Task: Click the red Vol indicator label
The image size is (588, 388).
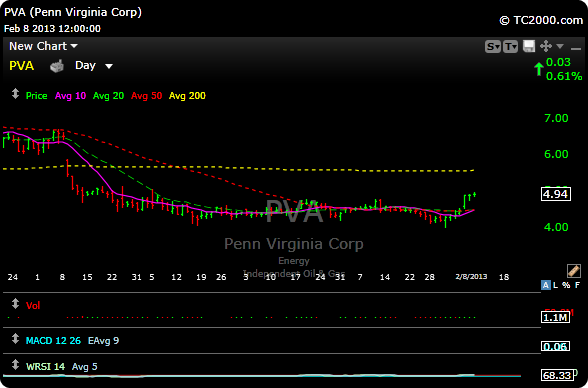Action: (x=33, y=306)
